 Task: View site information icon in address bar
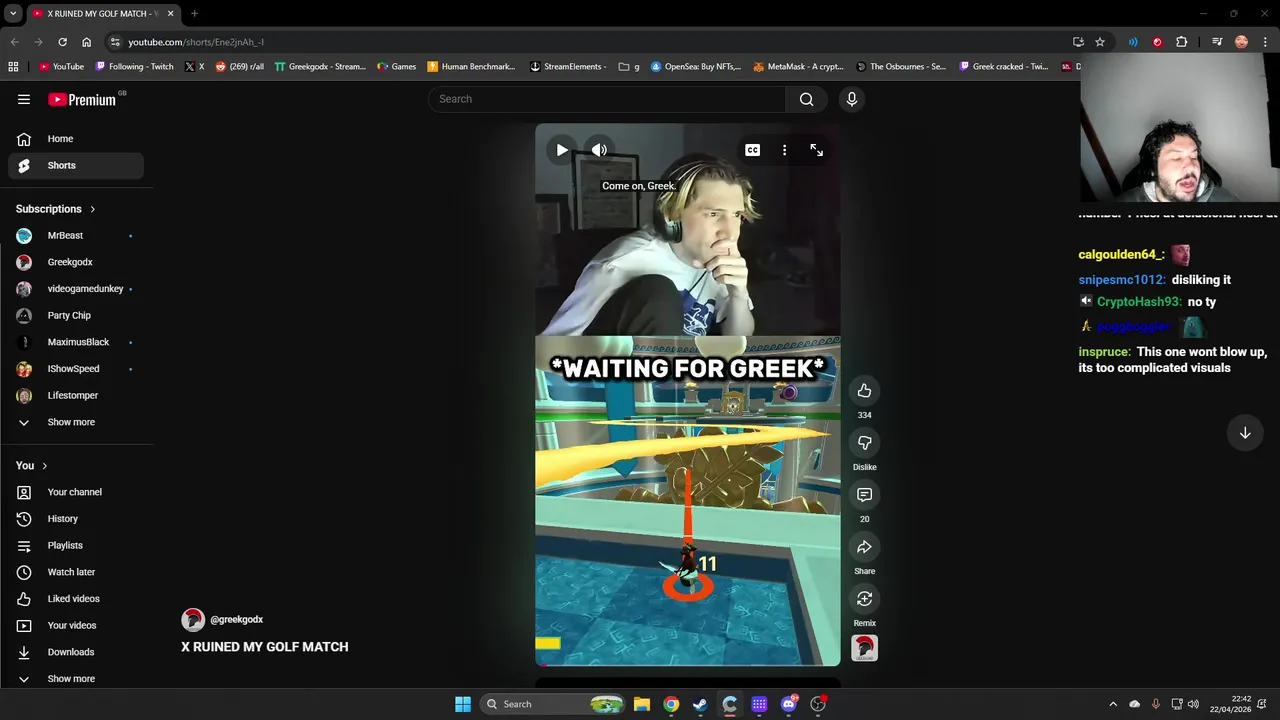click(115, 42)
